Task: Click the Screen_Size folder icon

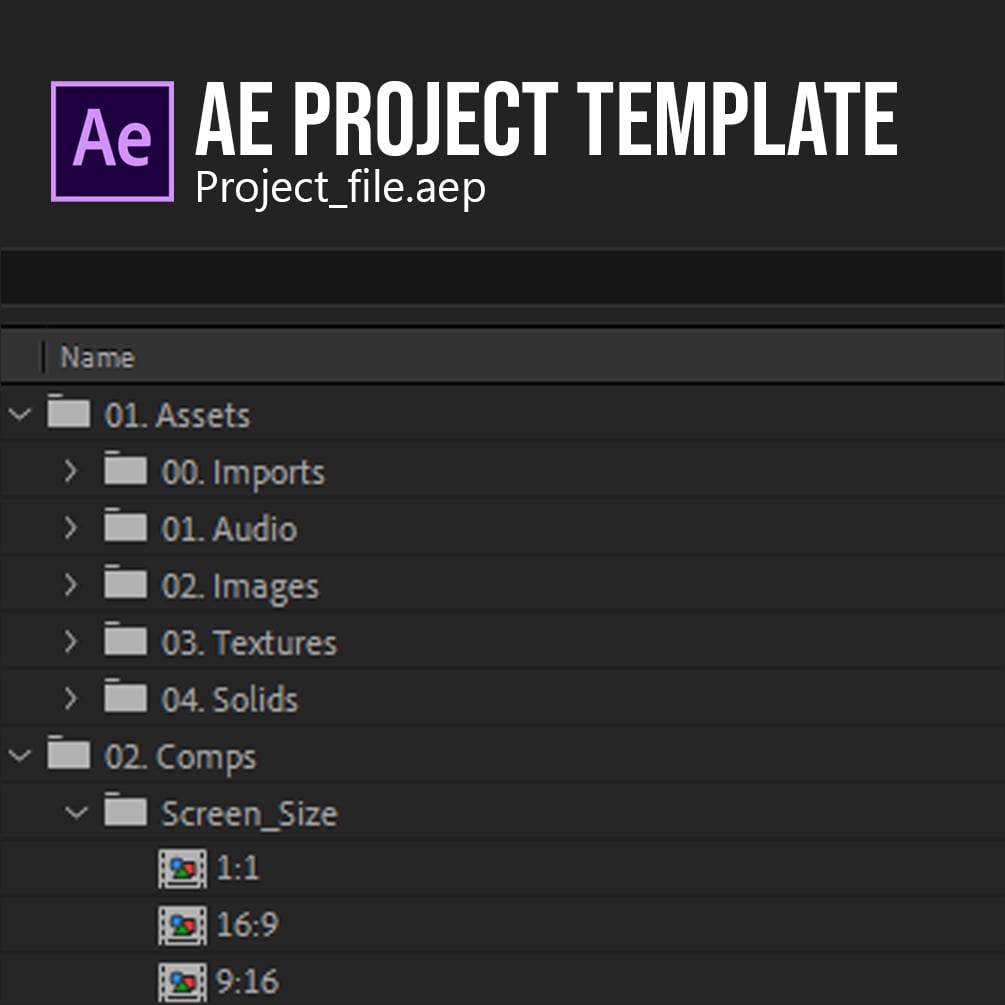Action: click(x=125, y=812)
